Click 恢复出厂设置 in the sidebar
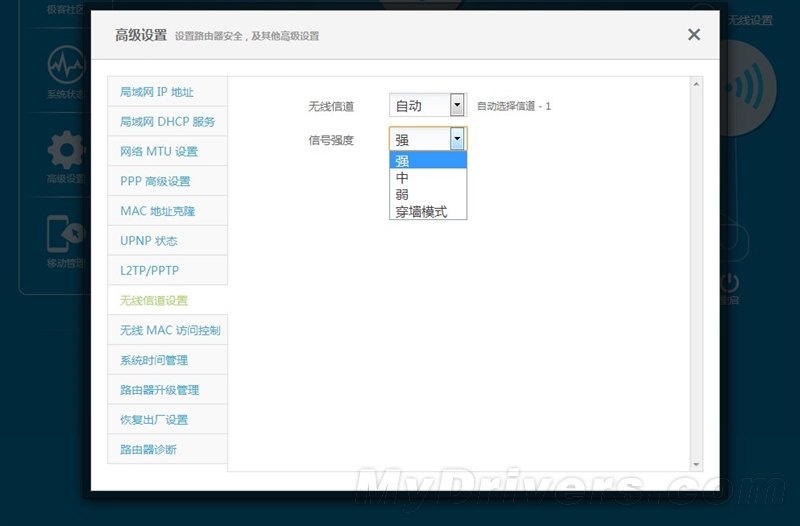Viewport: 800px width, 526px height. (167, 419)
